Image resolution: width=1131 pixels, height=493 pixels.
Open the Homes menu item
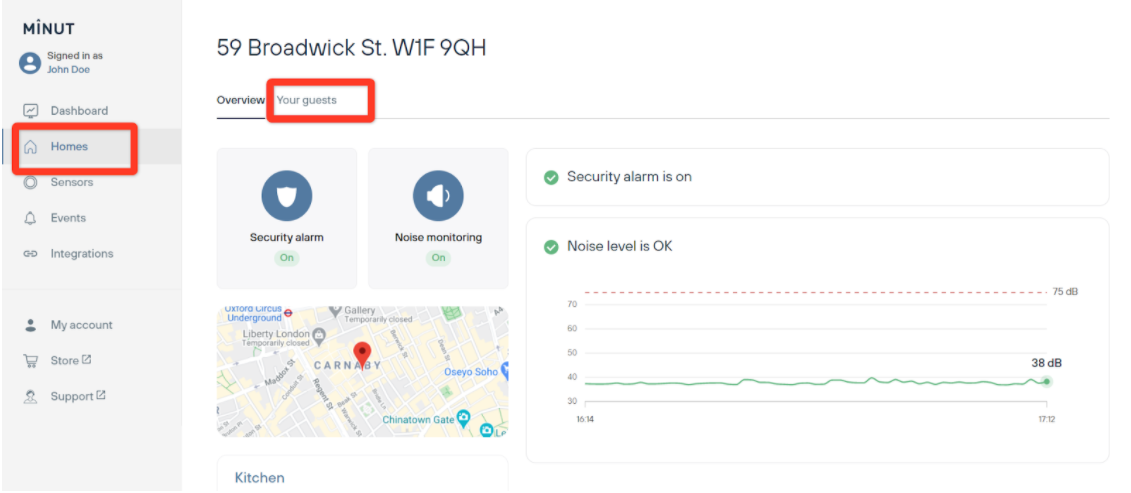pyautogui.click(x=69, y=147)
